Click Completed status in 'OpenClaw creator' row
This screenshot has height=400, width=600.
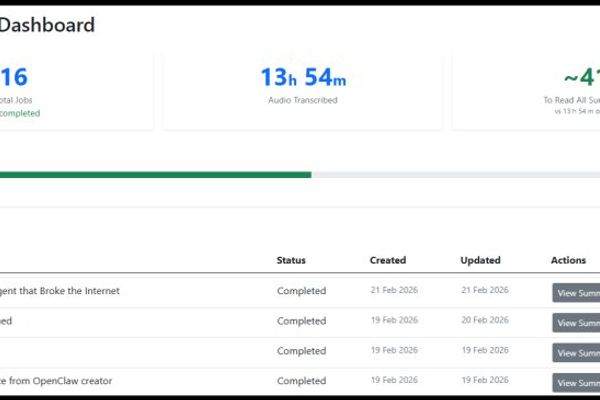pos(302,381)
